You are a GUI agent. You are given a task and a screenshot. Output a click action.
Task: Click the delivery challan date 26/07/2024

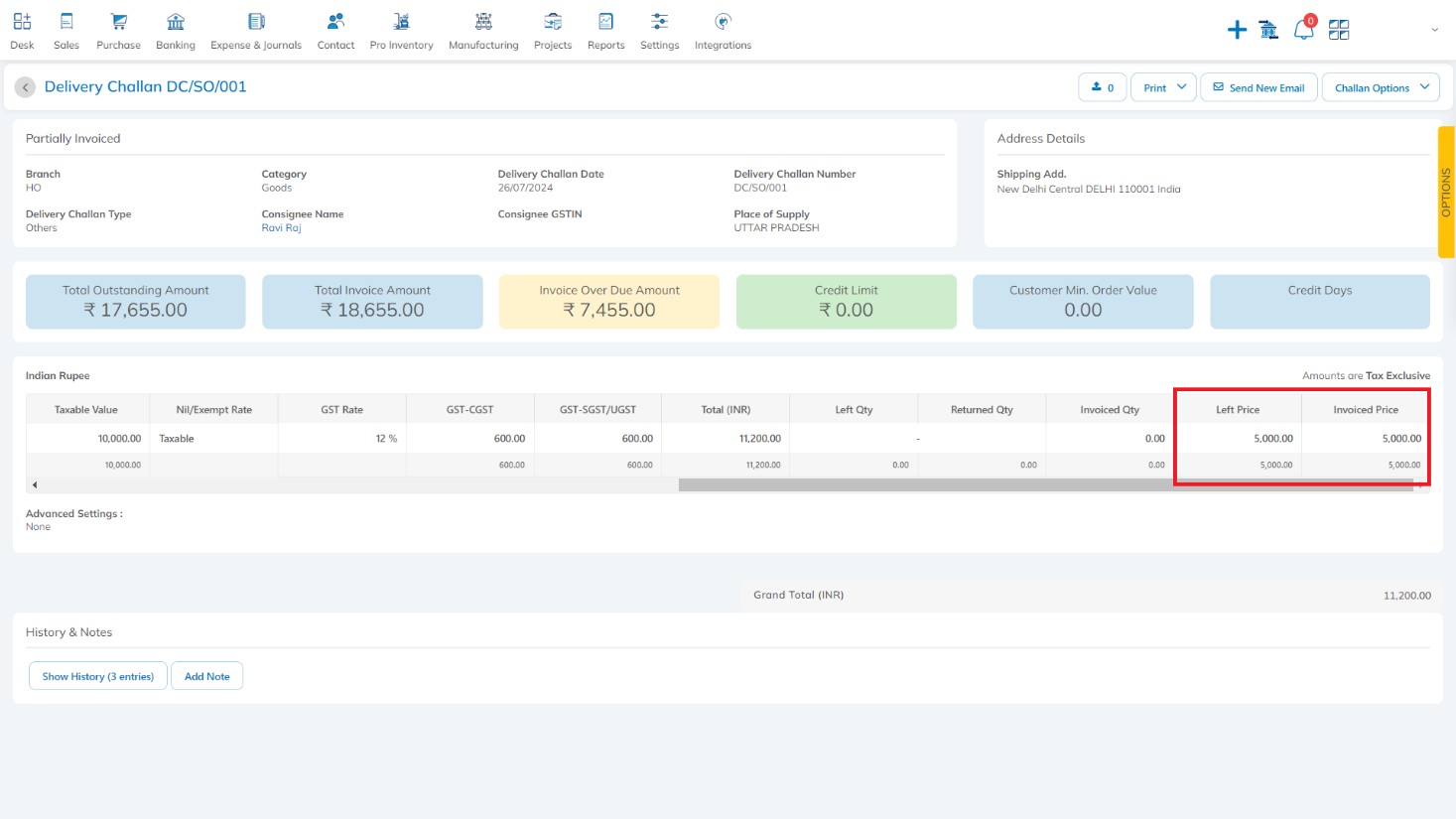point(525,188)
